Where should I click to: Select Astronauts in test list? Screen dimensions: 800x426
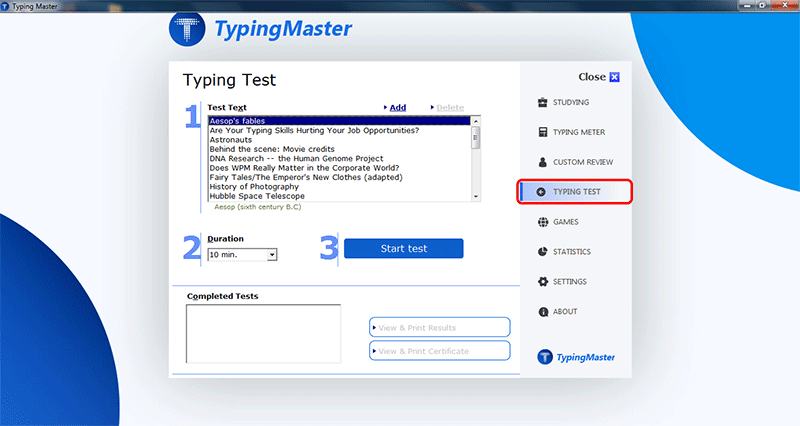tap(339, 140)
